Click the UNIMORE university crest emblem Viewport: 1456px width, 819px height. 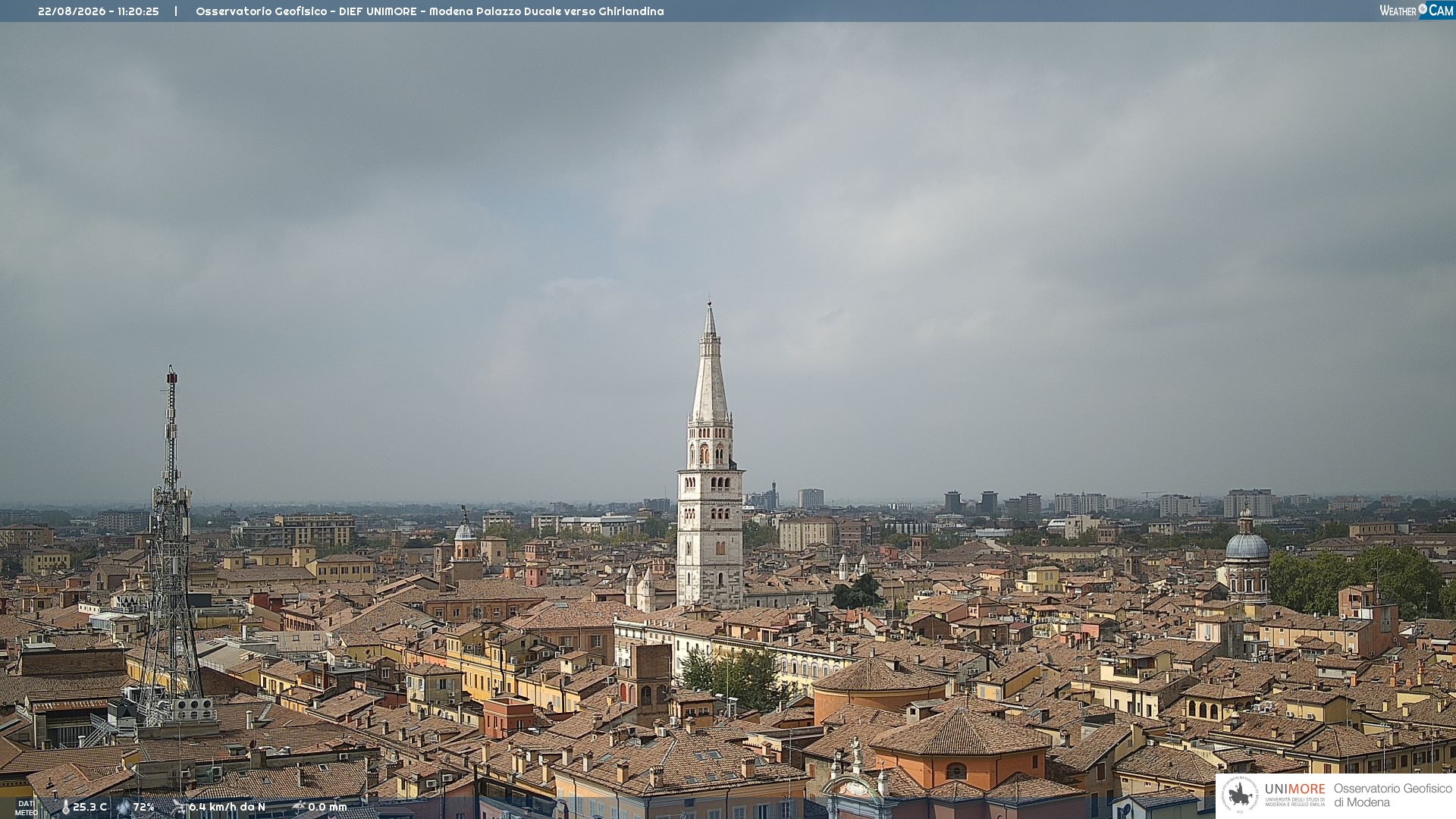pyautogui.click(x=1241, y=795)
